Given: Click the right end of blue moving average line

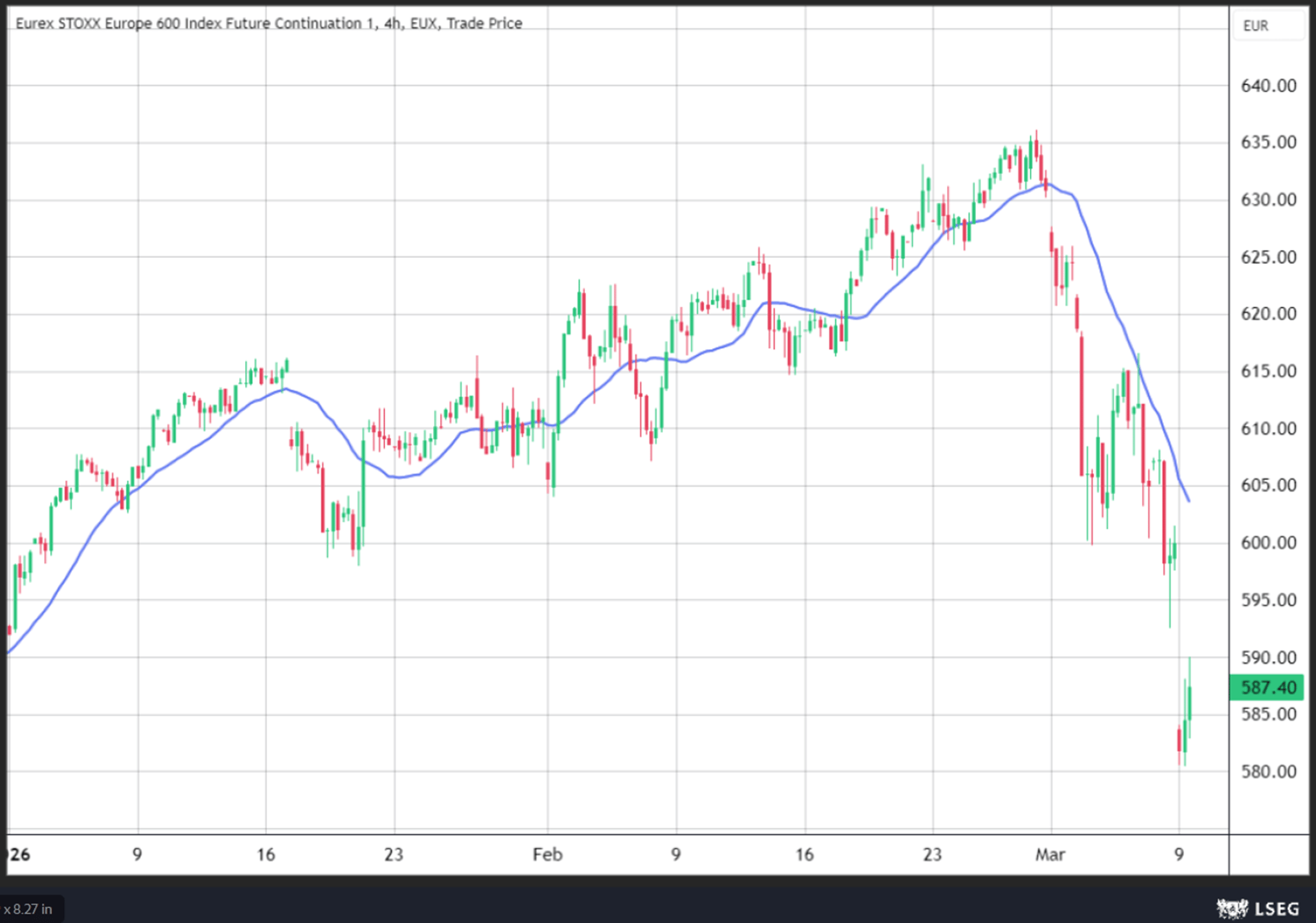Looking at the screenshot, I should click(x=1189, y=500).
